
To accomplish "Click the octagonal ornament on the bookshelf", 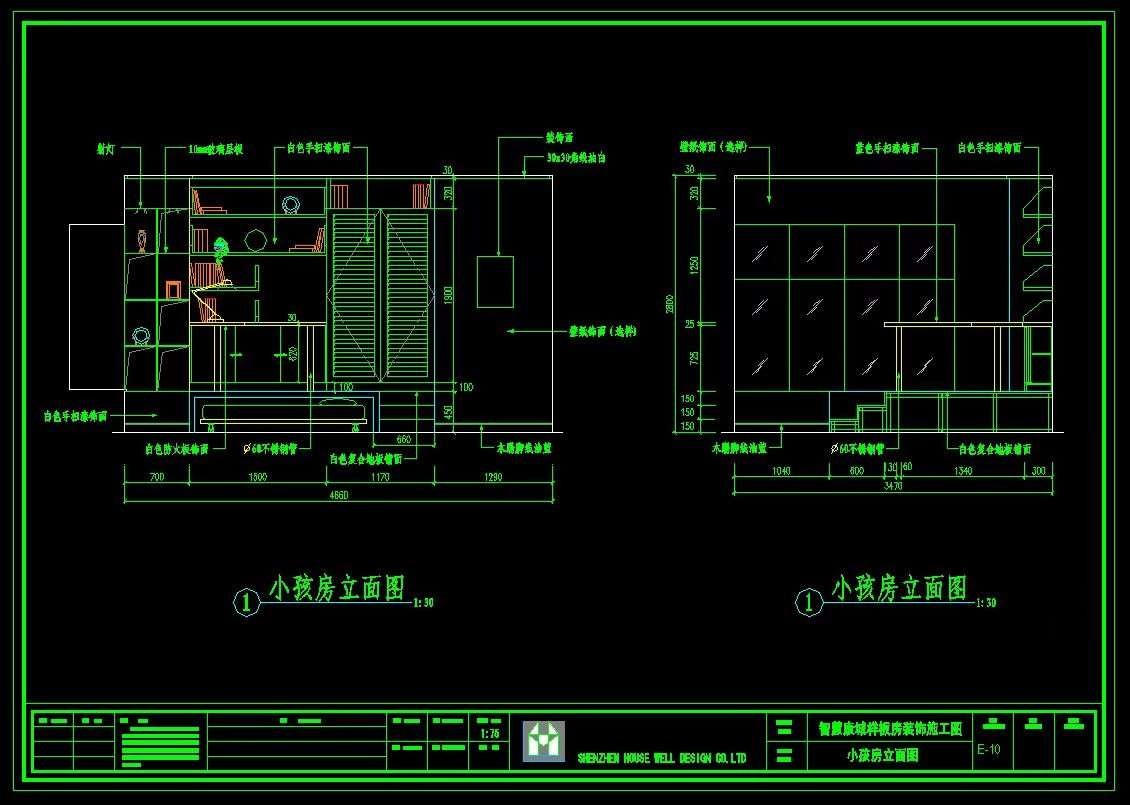I will tap(256, 240).
